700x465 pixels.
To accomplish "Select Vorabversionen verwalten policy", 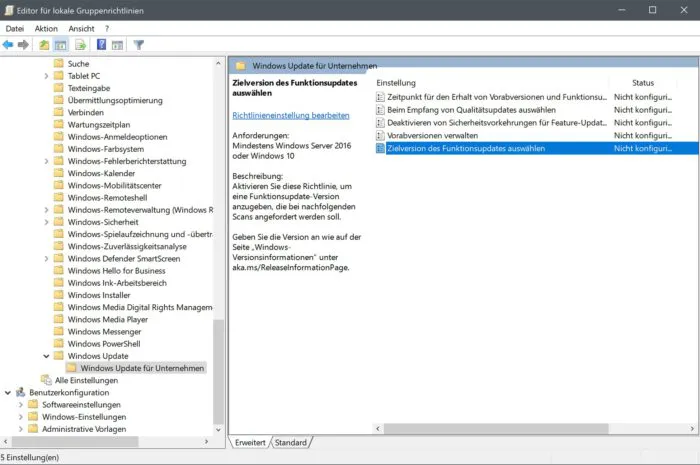I will [x=433, y=135].
